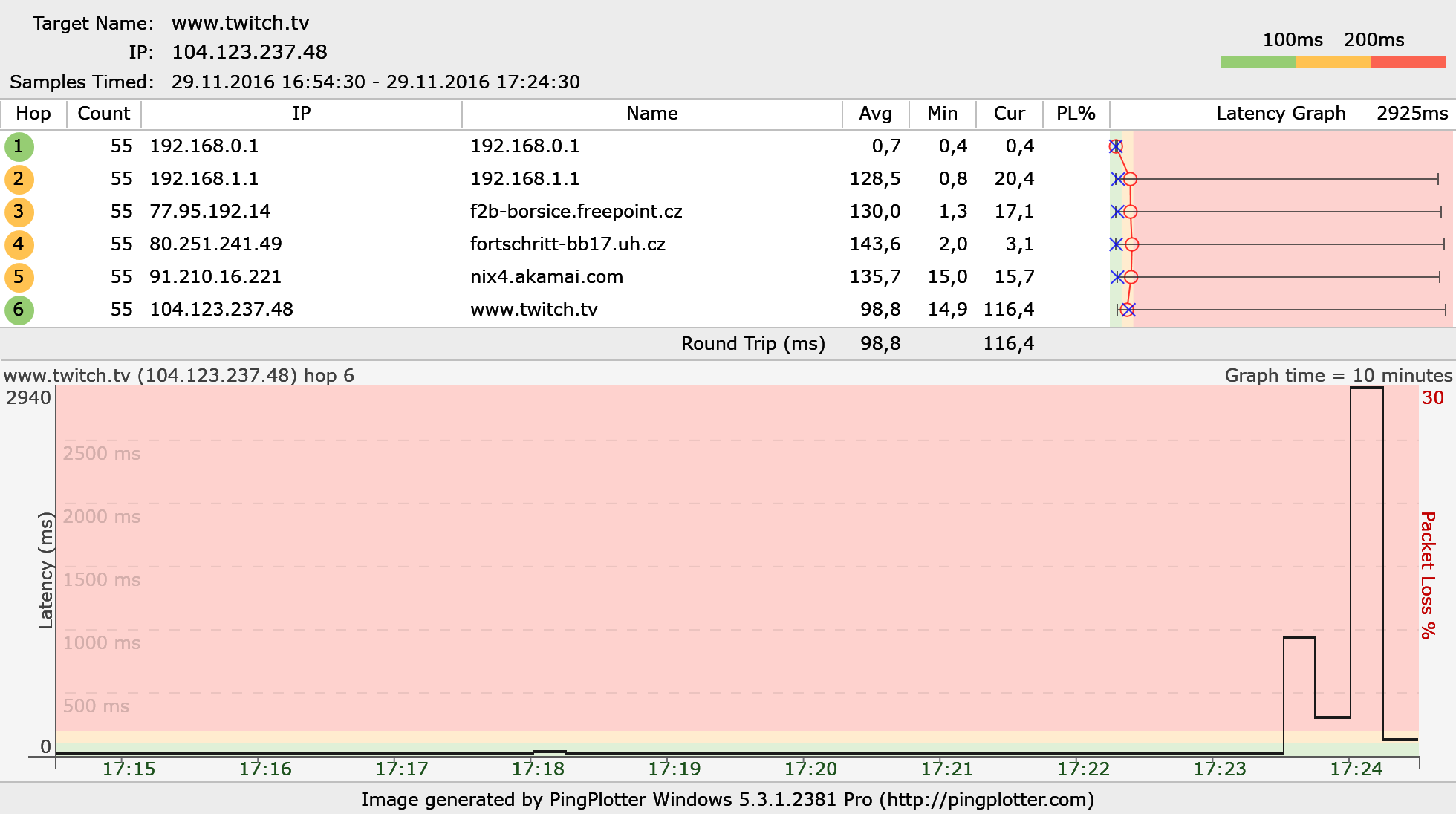
Task: Click the orange hop 3 circle icon
Action: point(19,212)
